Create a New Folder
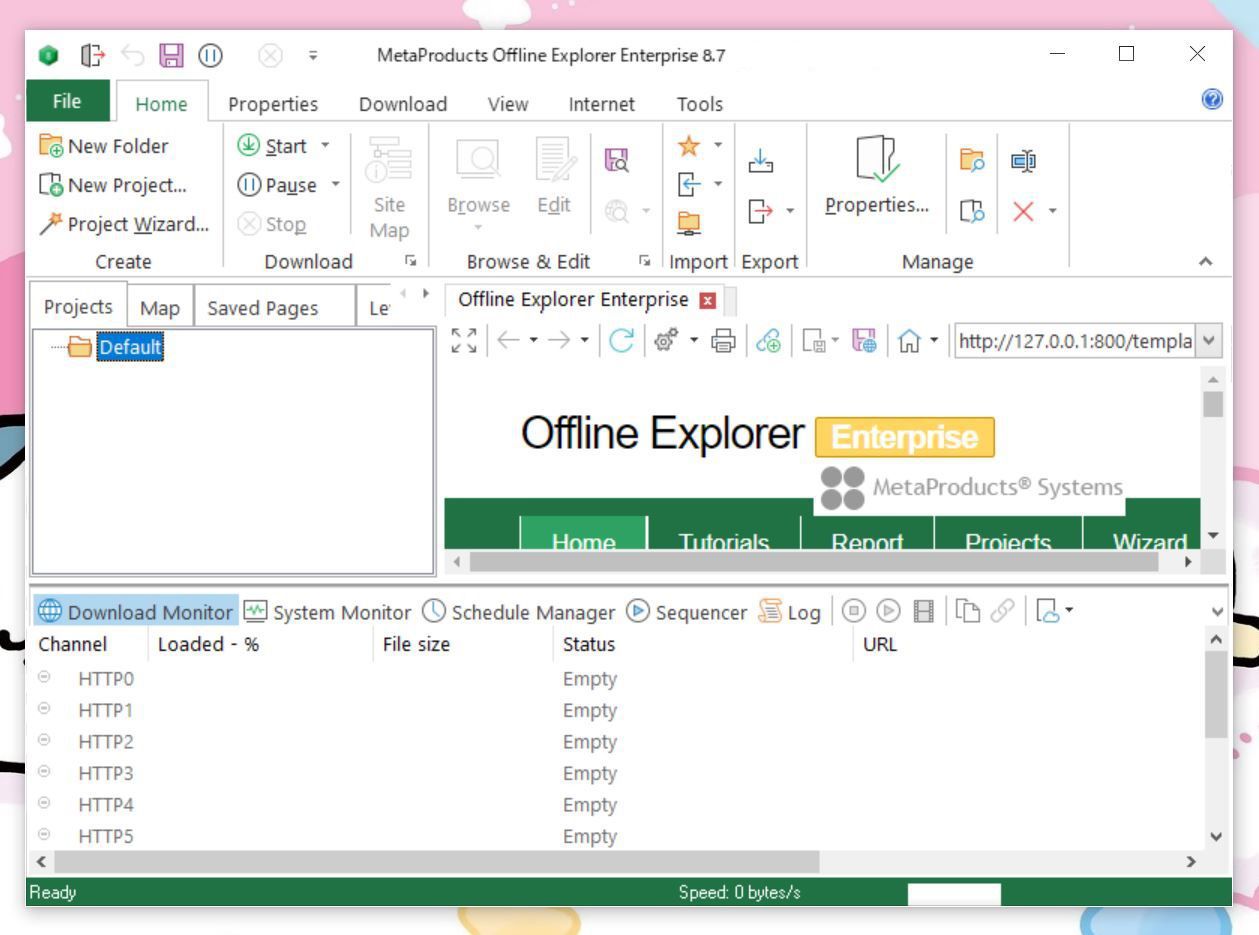Screen dimensions: 1259x935 (103, 147)
